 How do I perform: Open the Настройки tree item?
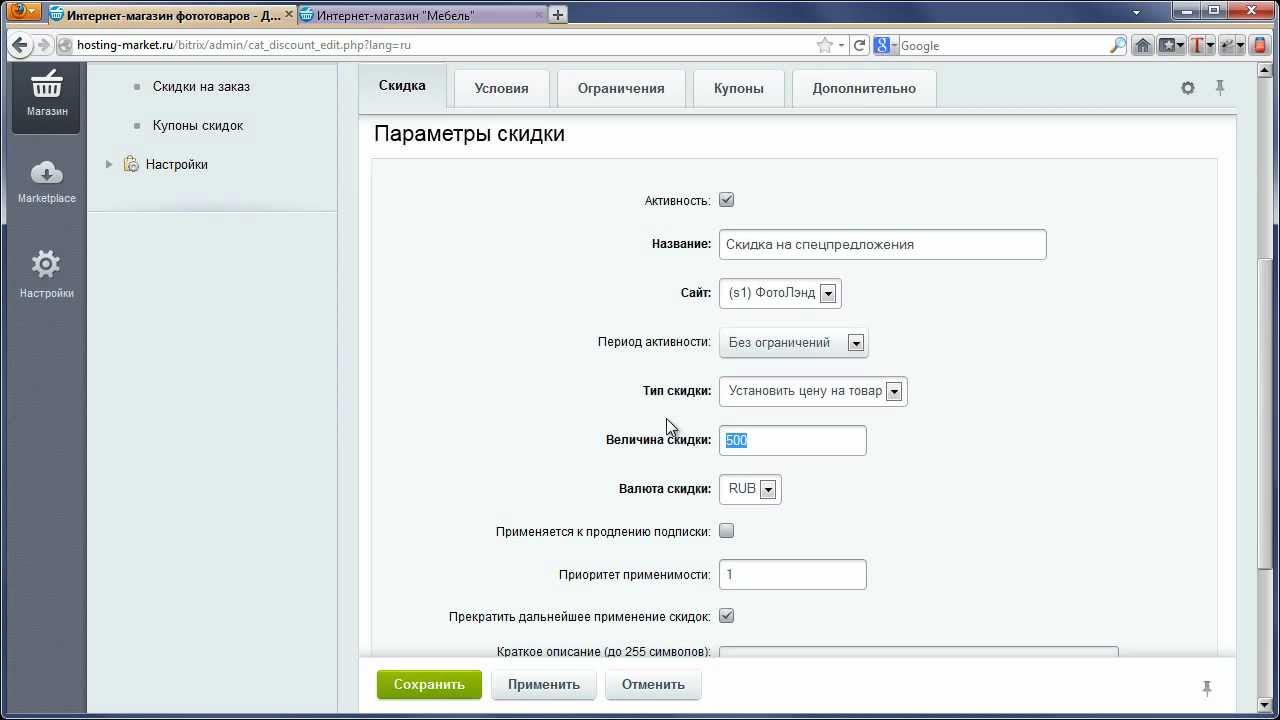click(x=177, y=164)
